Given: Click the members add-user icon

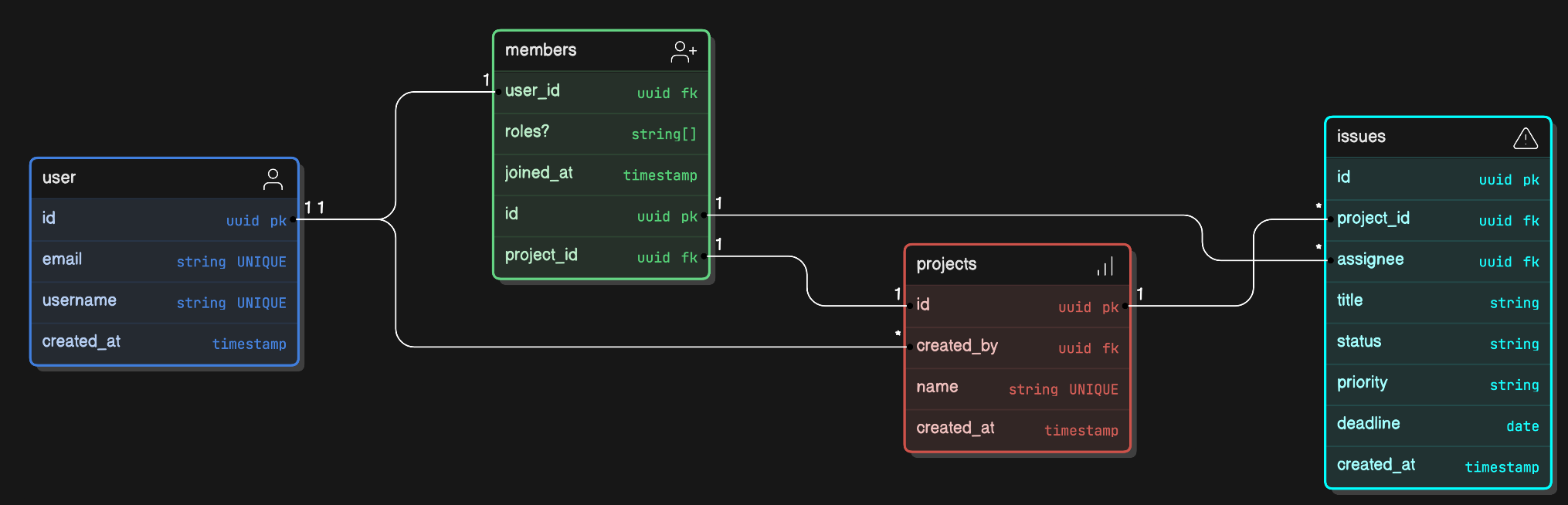Looking at the screenshot, I should [x=684, y=52].
